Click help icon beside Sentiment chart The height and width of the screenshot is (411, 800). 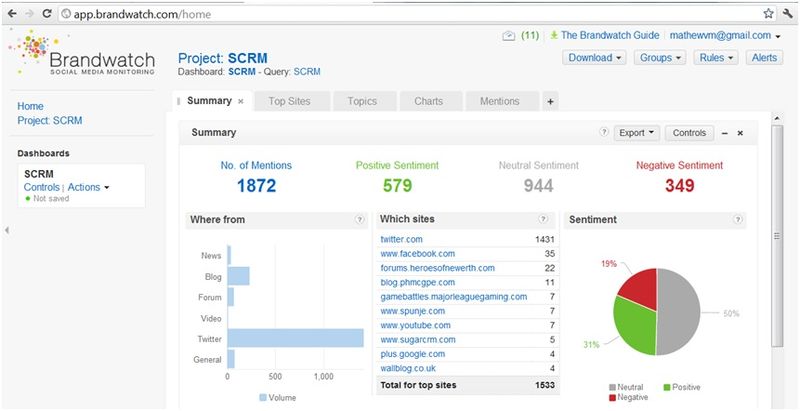click(x=737, y=220)
